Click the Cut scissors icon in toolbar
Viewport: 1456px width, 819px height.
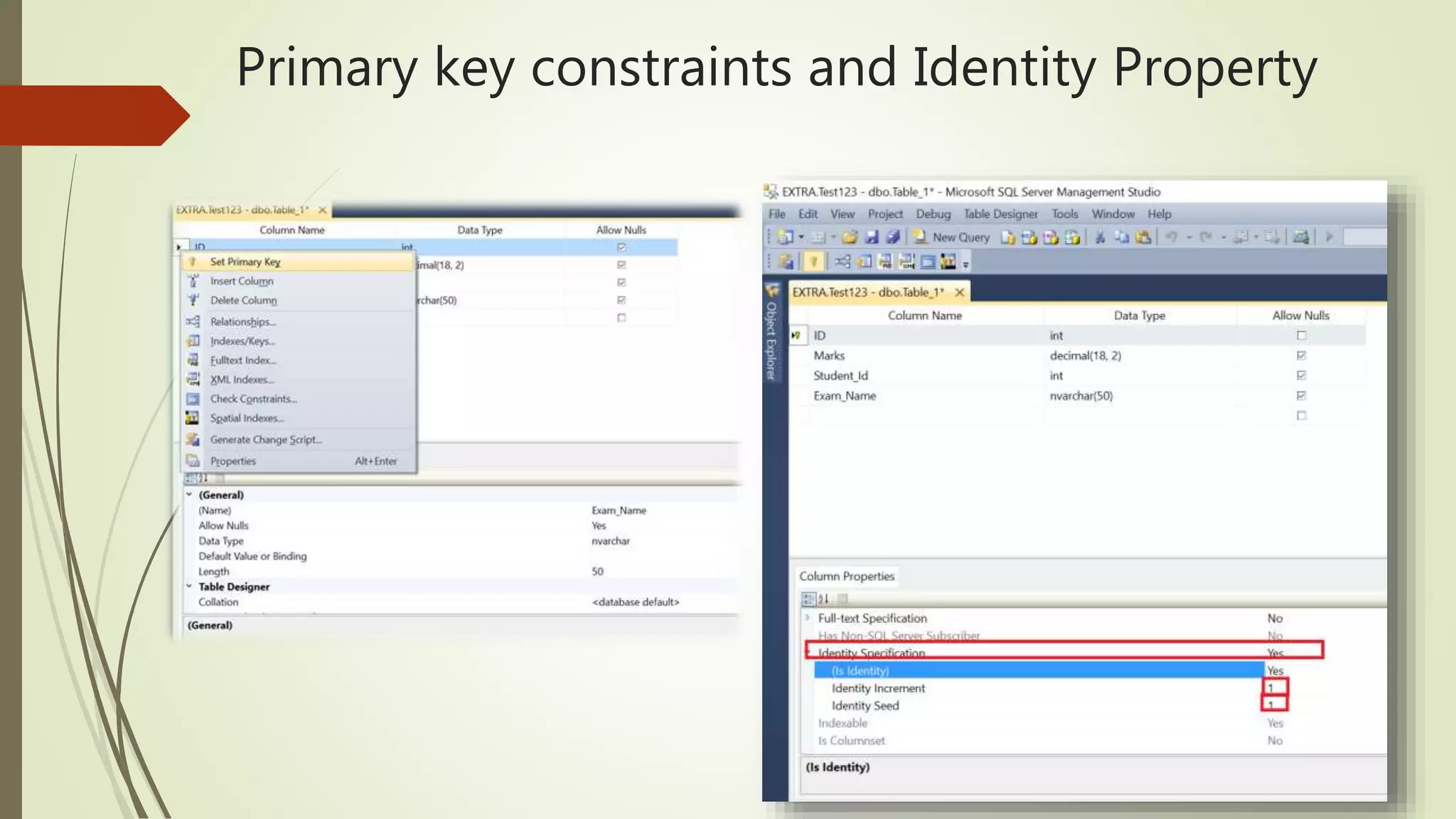tap(1100, 237)
